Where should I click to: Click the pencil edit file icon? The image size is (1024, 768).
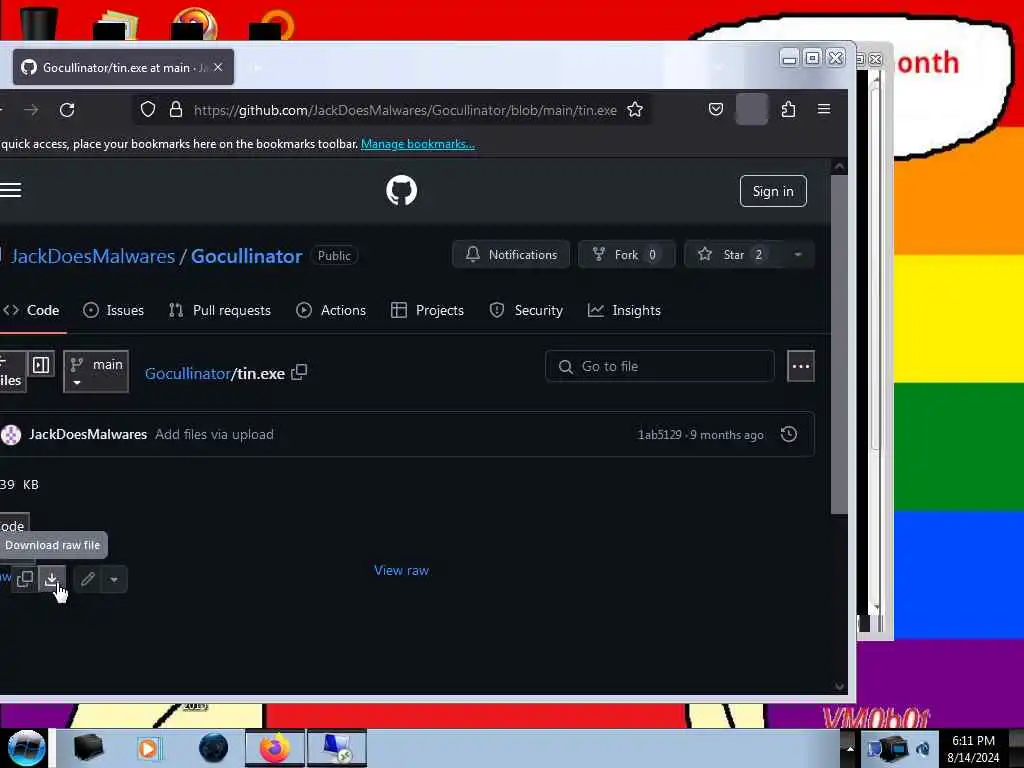pyautogui.click(x=88, y=579)
